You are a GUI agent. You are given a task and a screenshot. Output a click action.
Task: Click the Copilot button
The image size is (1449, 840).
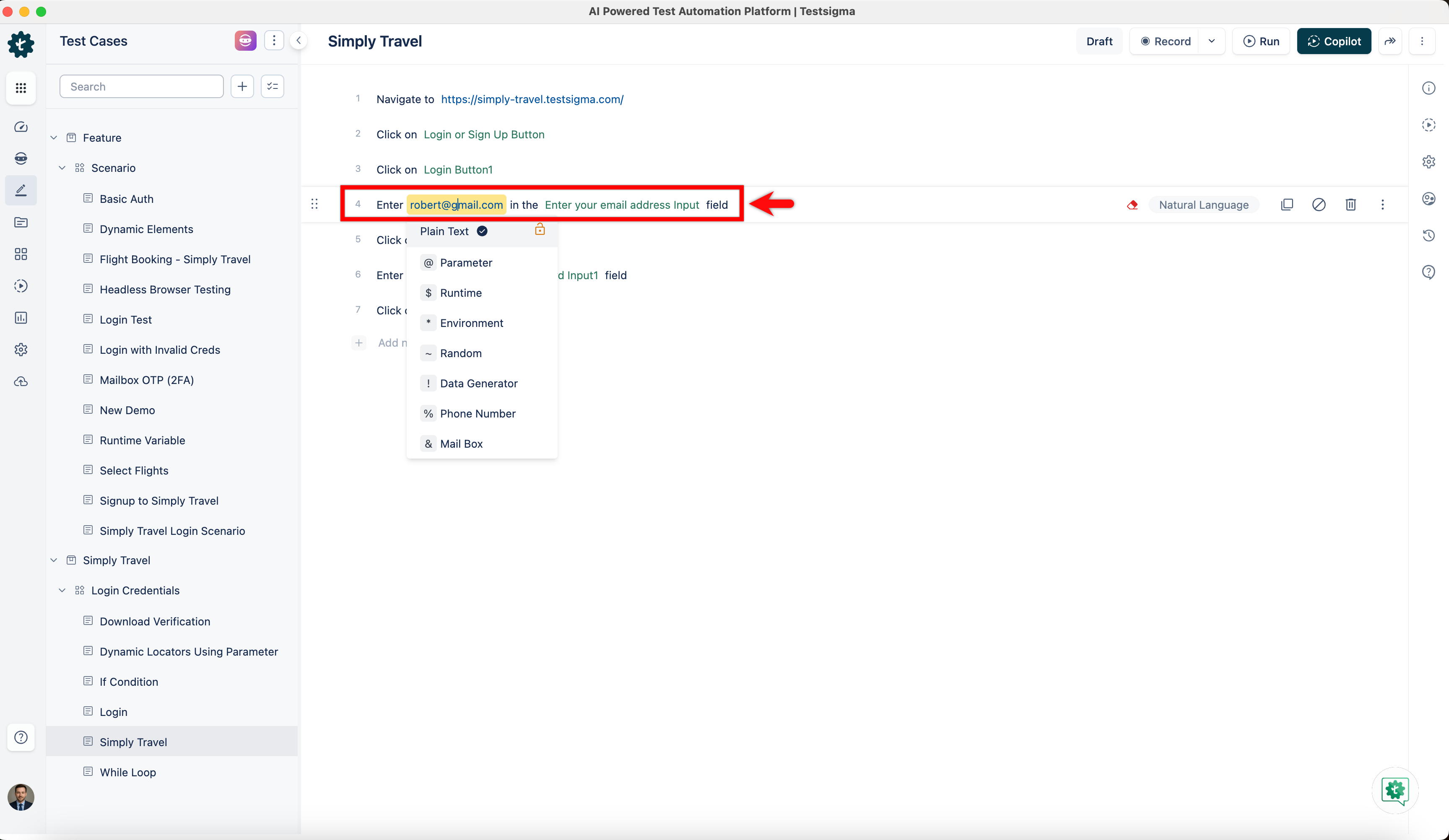pos(1334,41)
